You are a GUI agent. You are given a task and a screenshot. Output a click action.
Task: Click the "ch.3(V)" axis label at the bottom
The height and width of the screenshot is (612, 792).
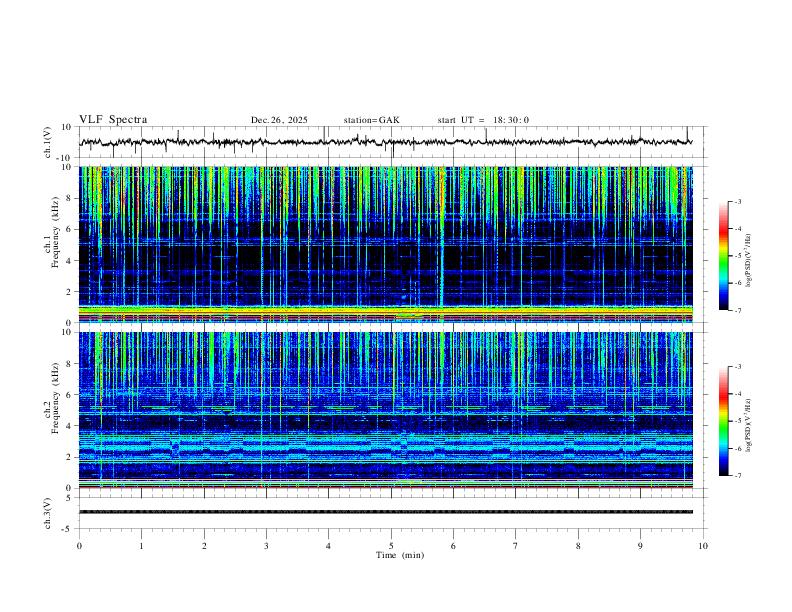tap(48, 514)
